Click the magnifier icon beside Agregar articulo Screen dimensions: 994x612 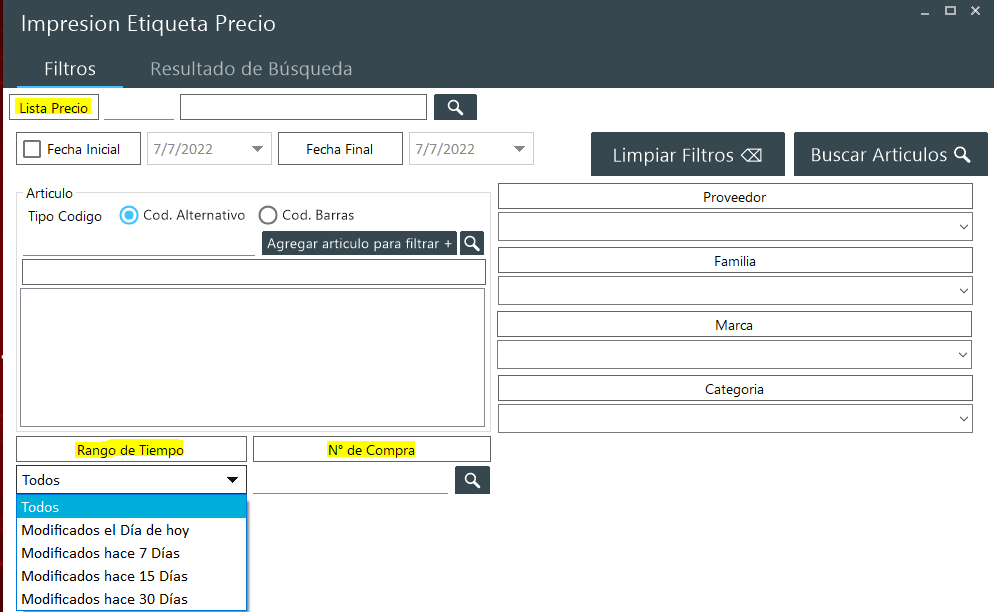472,243
